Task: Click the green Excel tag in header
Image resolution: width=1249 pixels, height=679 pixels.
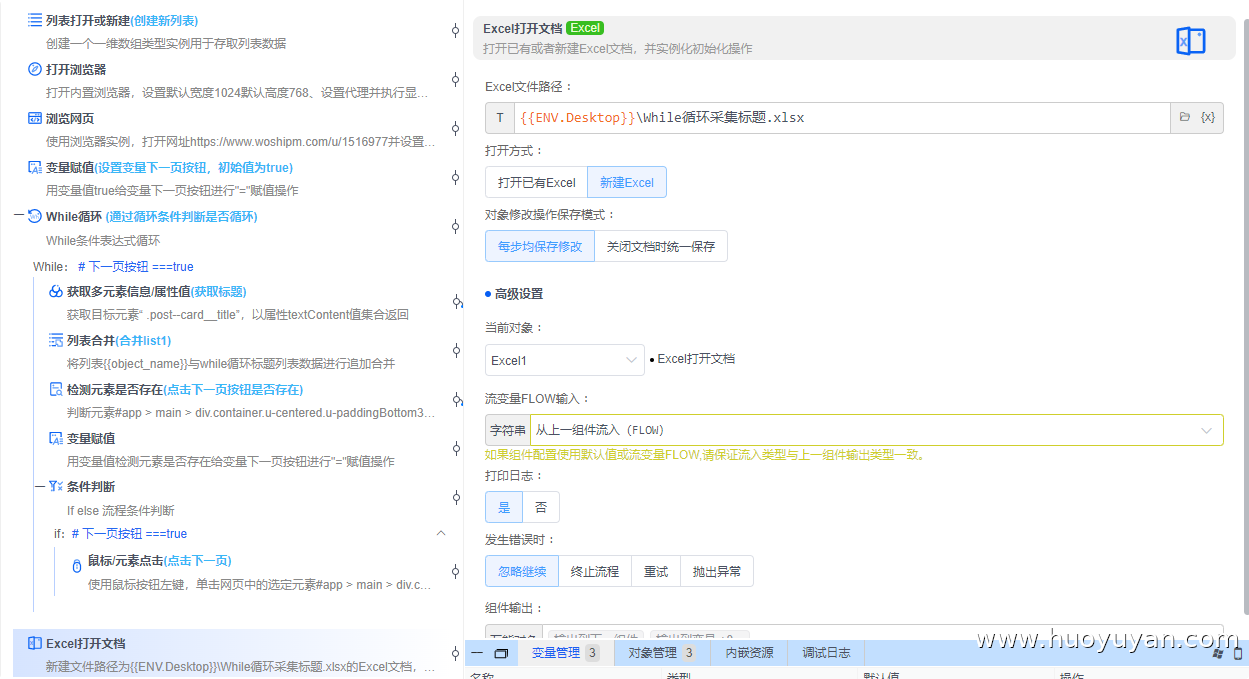Action: coord(586,28)
